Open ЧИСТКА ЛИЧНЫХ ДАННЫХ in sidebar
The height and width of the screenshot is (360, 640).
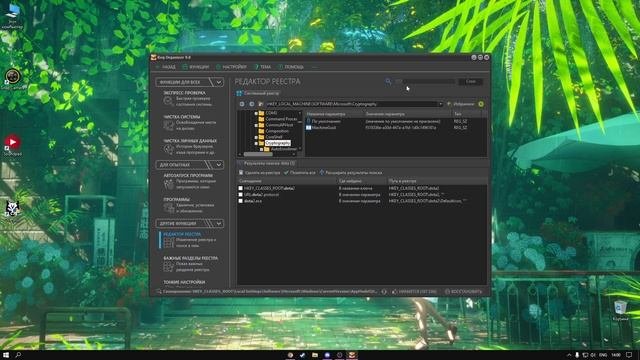(190, 147)
